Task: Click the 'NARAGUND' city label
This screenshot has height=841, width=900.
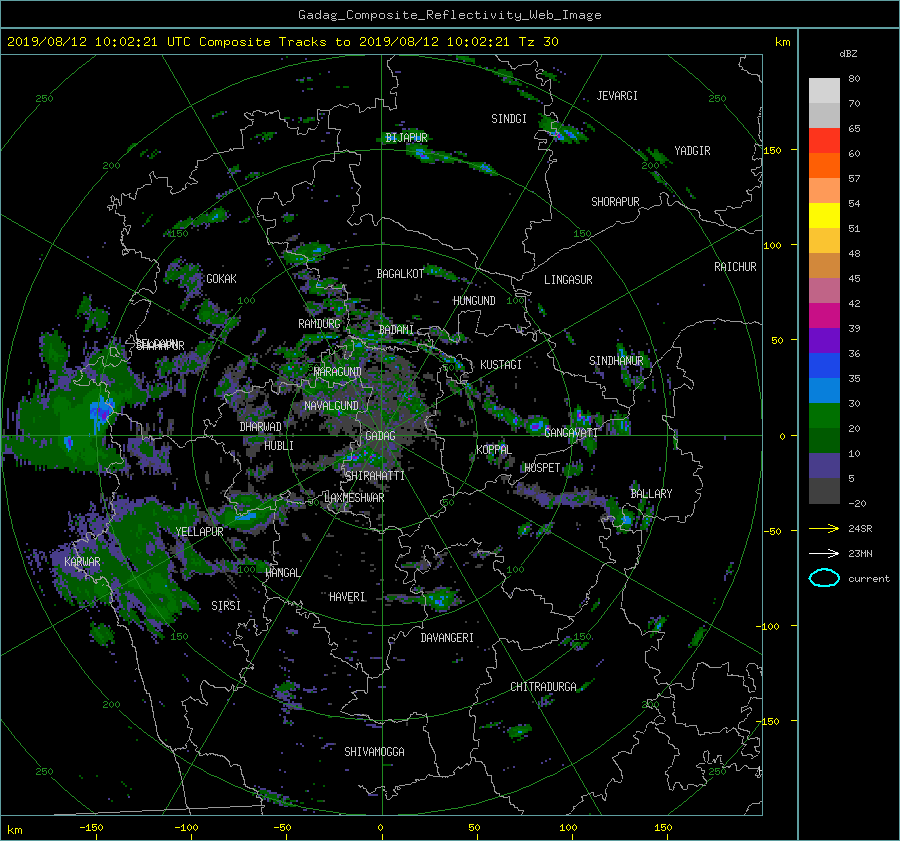Action: pos(338,372)
